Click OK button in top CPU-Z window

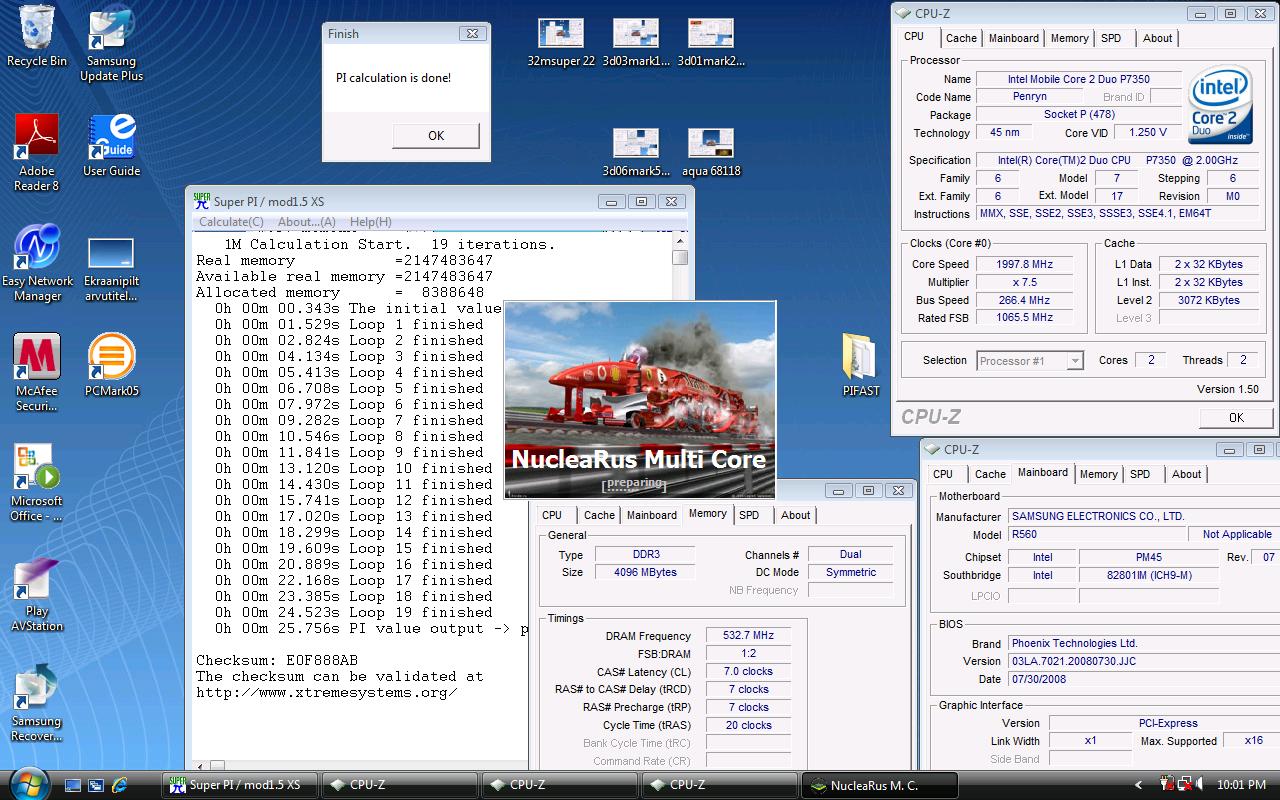point(1236,417)
